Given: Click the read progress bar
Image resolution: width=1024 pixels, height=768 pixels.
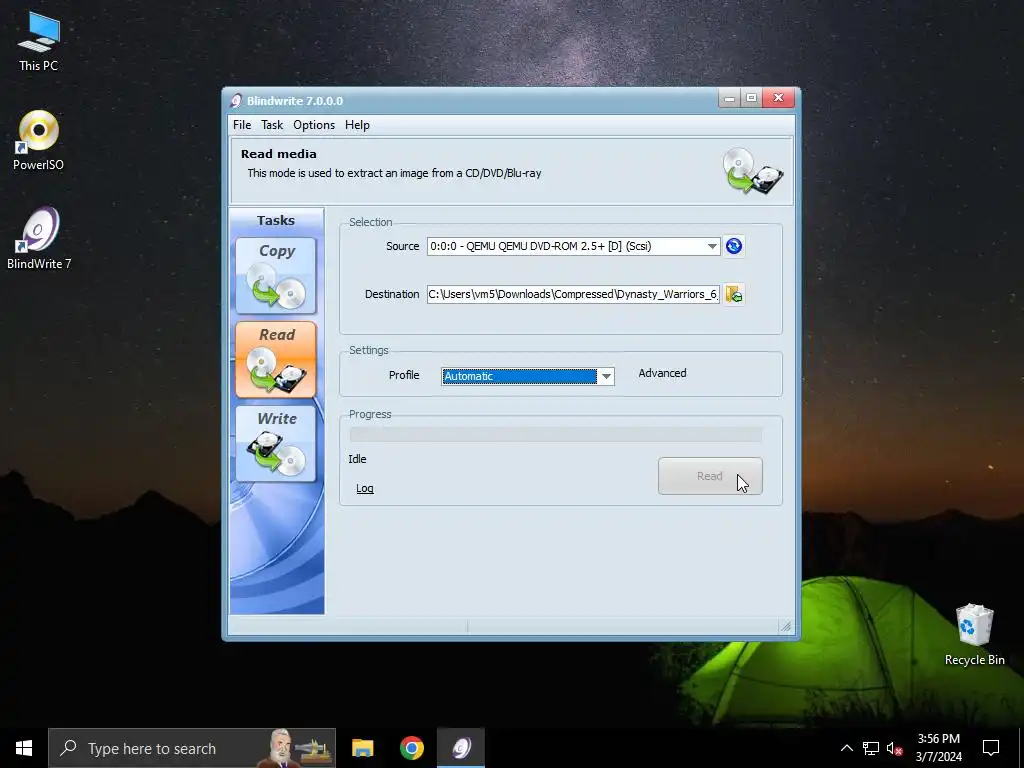Looking at the screenshot, I should pos(556,434).
